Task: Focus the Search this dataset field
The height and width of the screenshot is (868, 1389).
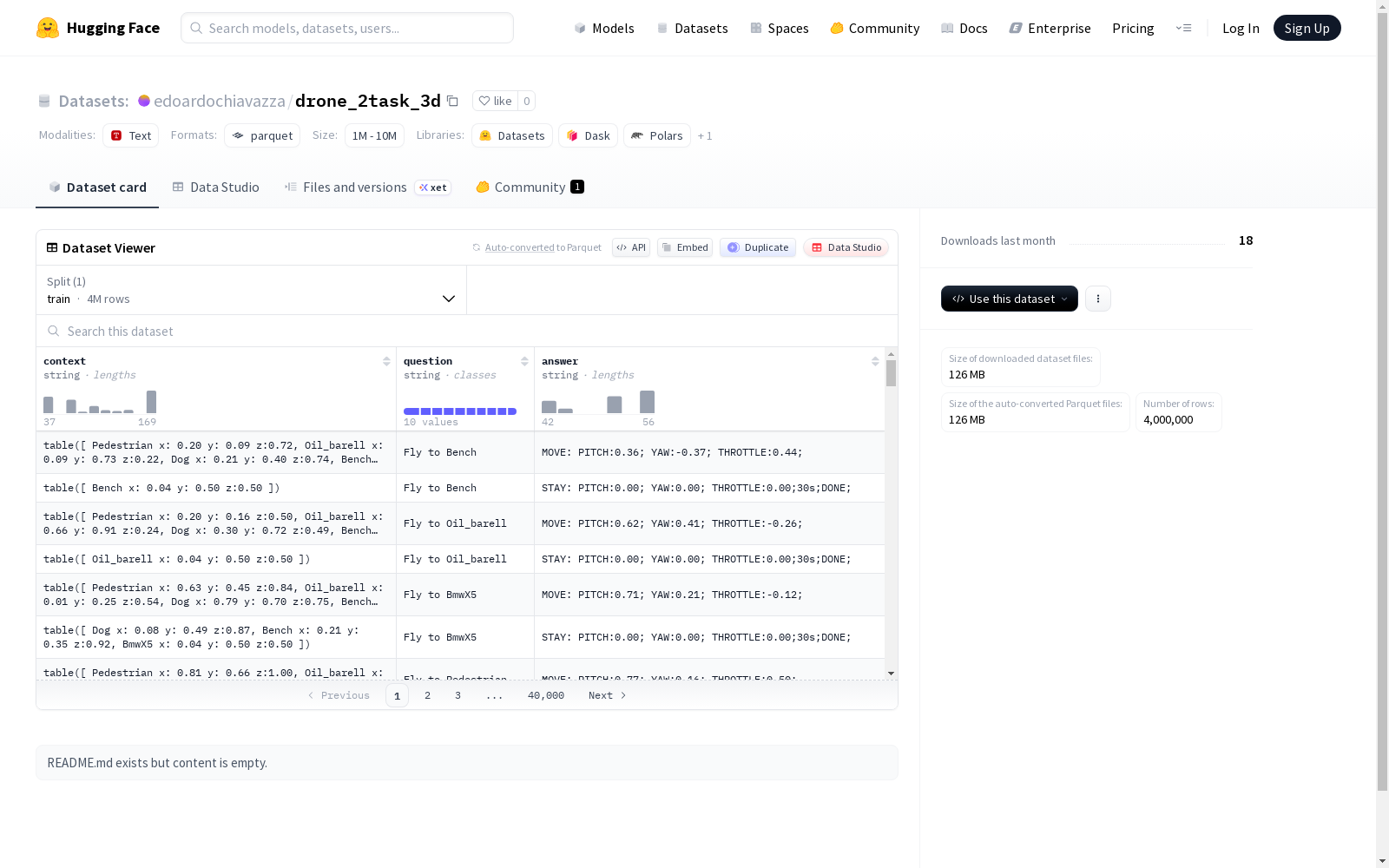Action: [467, 331]
